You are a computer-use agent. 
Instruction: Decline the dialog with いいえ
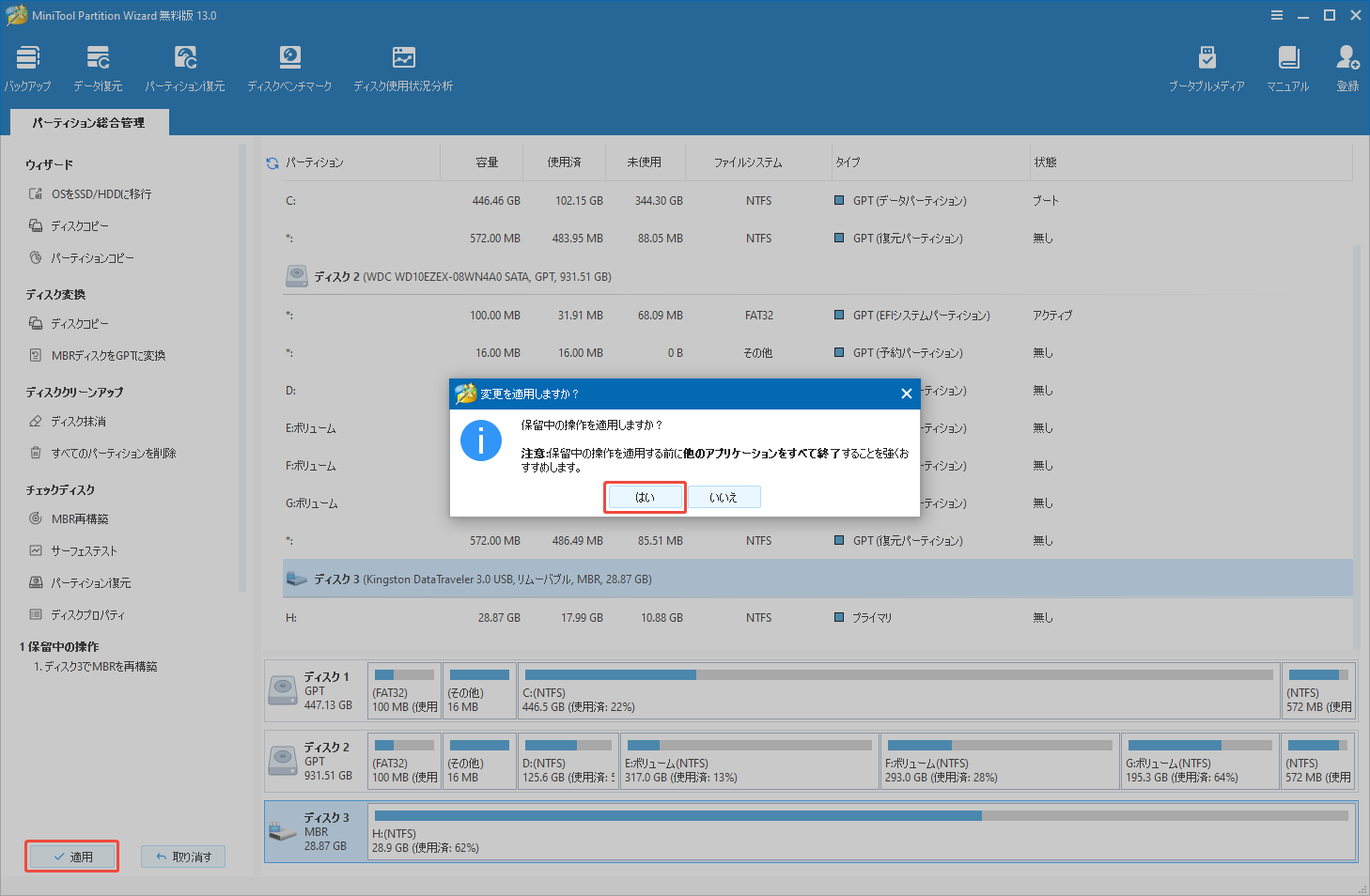point(724,496)
